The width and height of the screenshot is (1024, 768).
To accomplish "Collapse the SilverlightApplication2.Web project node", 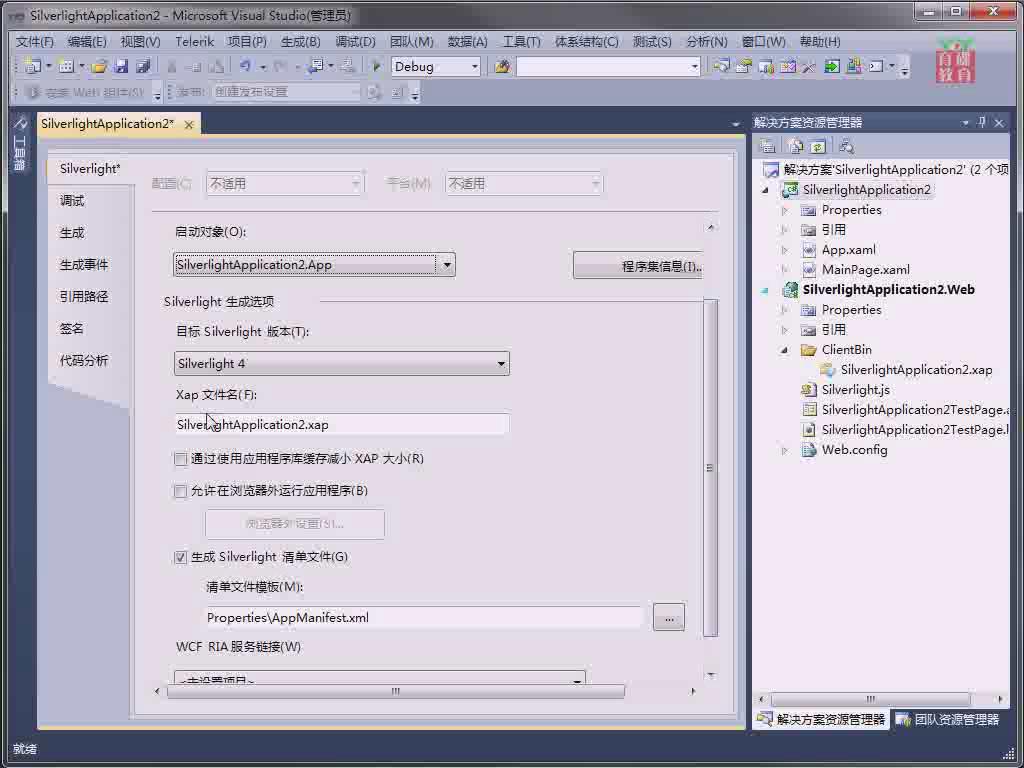I will click(765, 290).
